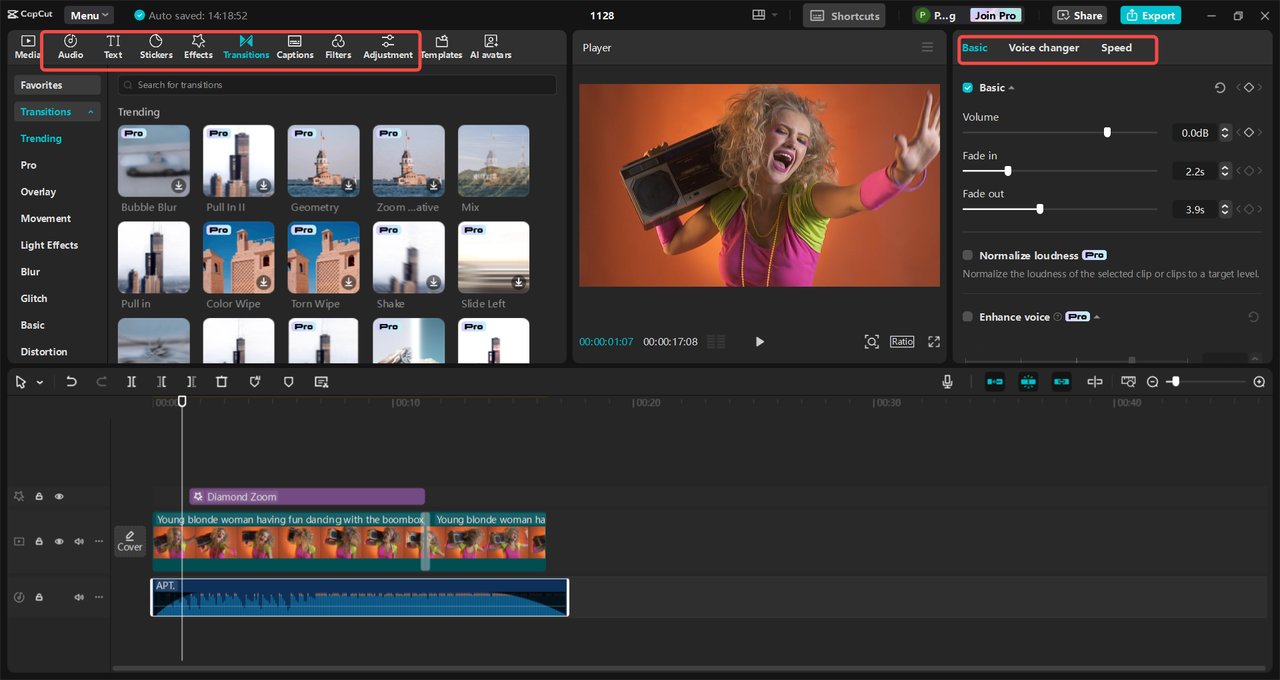1280x680 pixels.
Task: Open the Effects panel
Action: (198, 47)
